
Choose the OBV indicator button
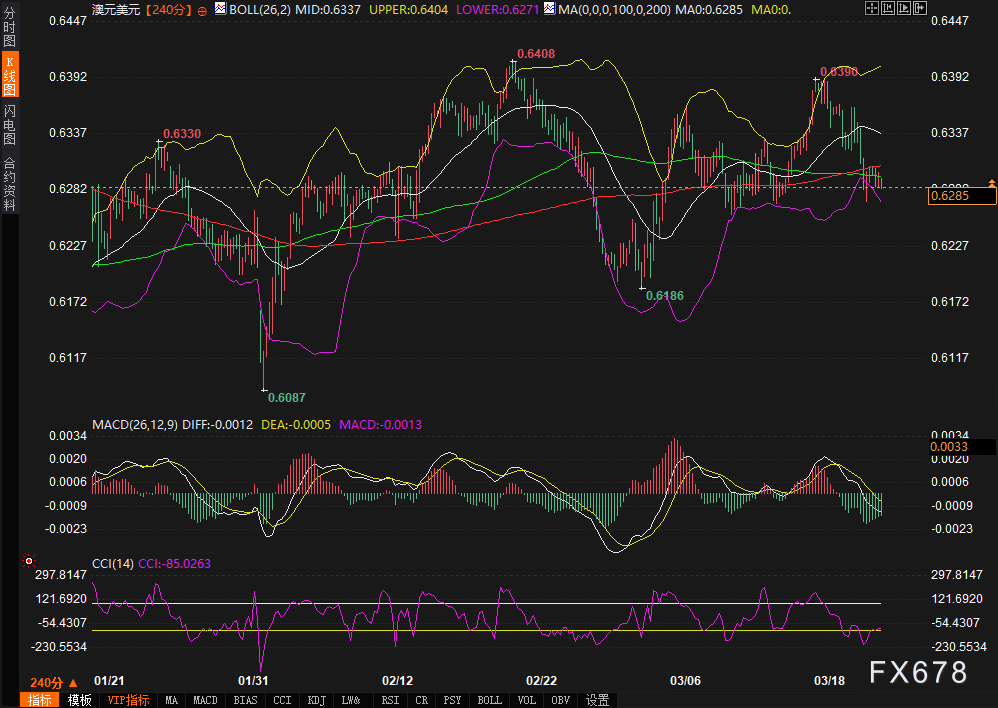pos(560,700)
